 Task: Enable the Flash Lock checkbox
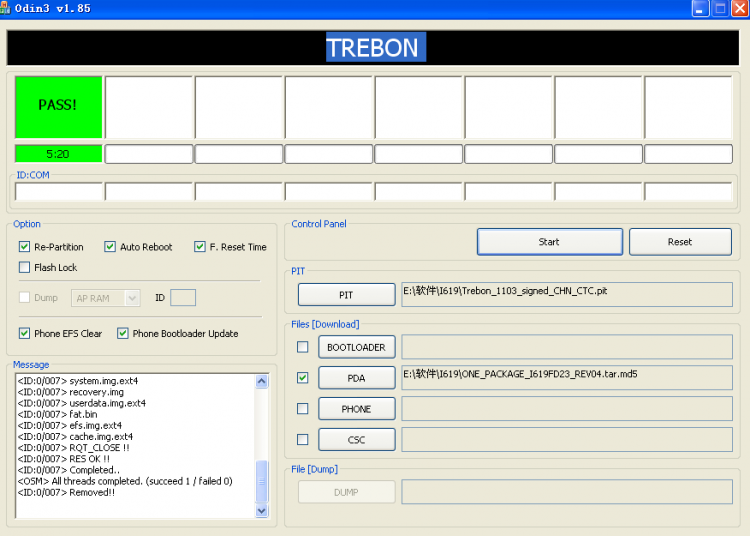coord(25,267)
